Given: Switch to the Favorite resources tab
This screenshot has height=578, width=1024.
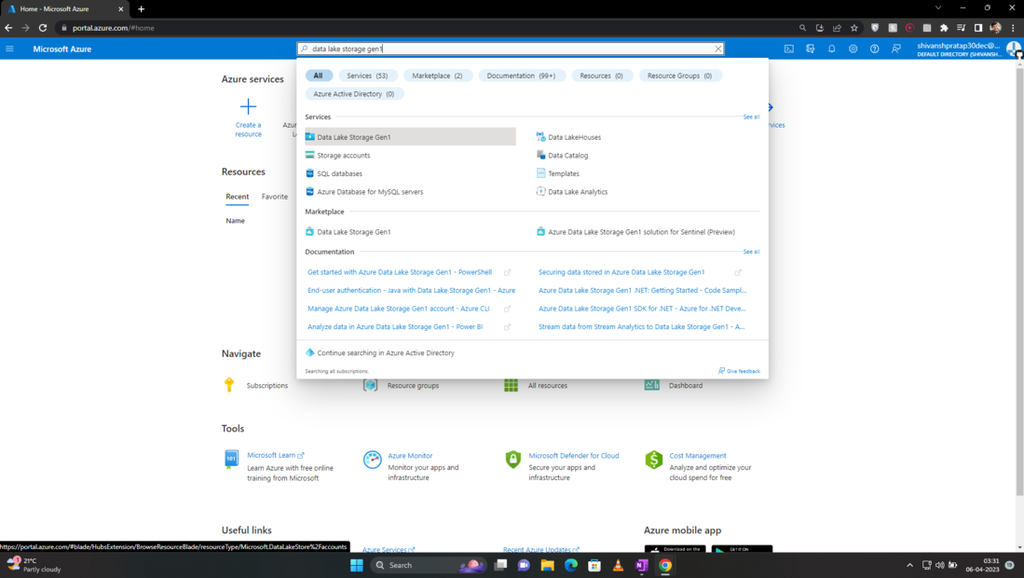Looking at the screenshot, I should coord(274,196).
